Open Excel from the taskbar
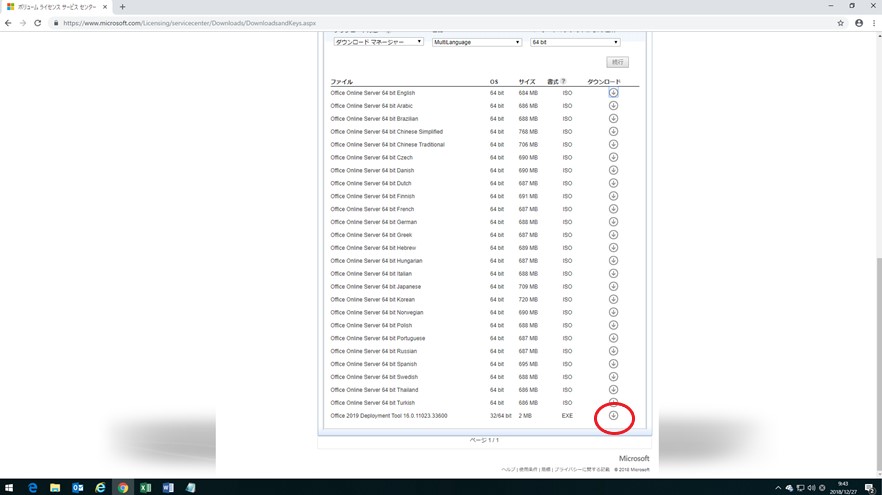This screenshot has width=882, height=495. pyautogui.click(x=145, y=488)
